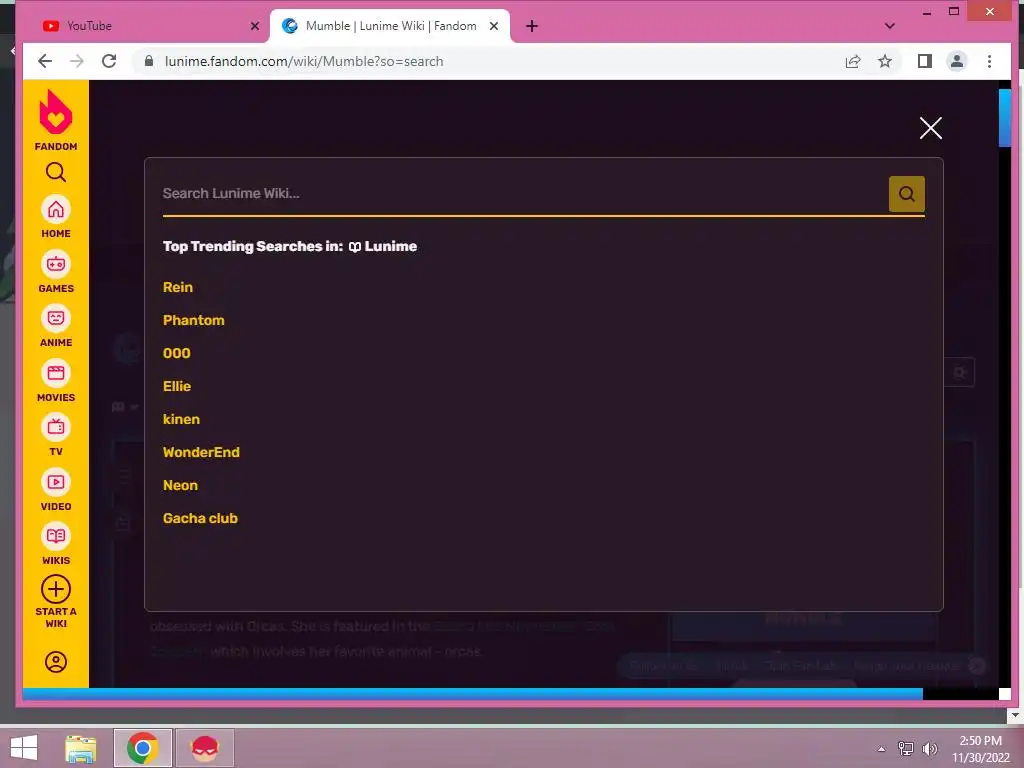Show hidden system tray icons
1024x768 pixels.
pos(881,749)
